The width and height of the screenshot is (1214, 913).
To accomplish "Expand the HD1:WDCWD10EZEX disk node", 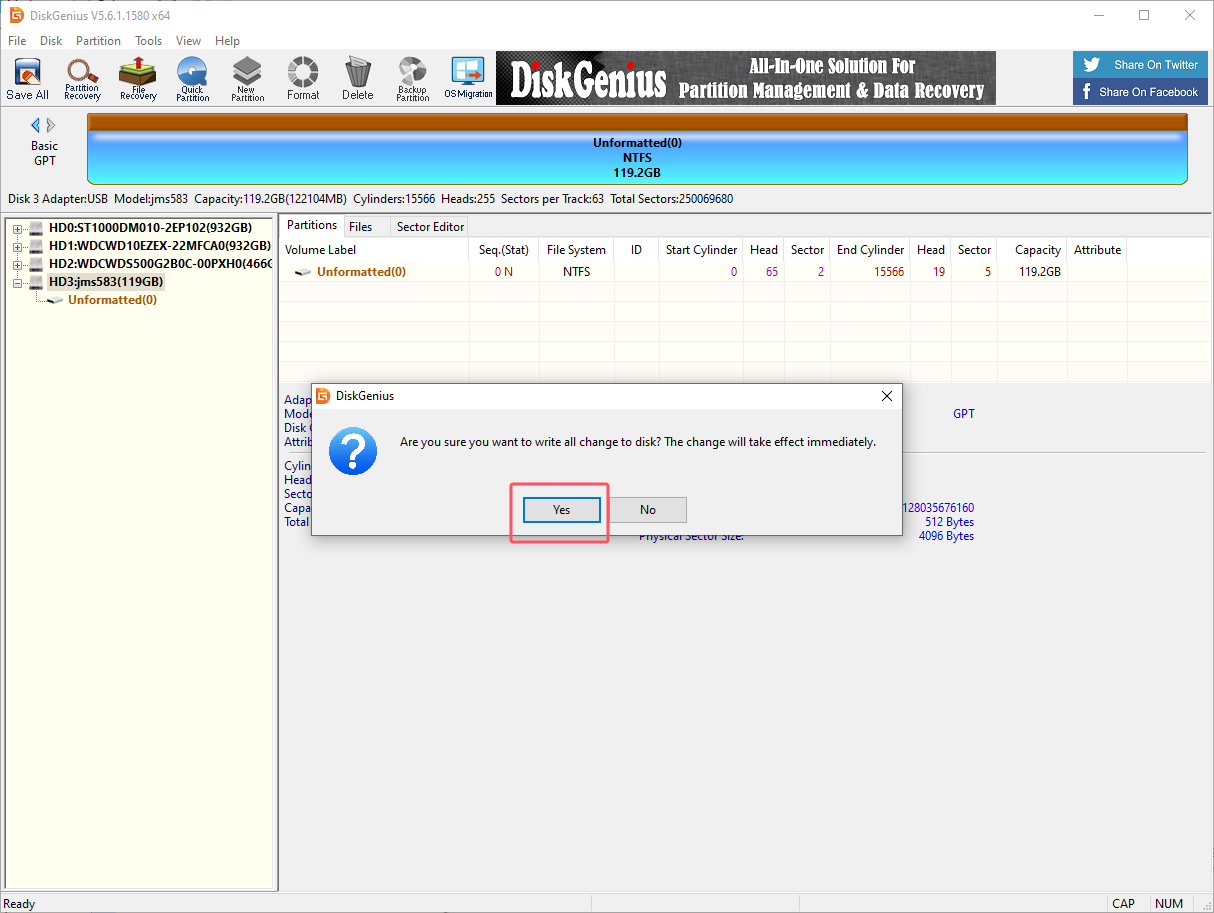I will 18,247.
